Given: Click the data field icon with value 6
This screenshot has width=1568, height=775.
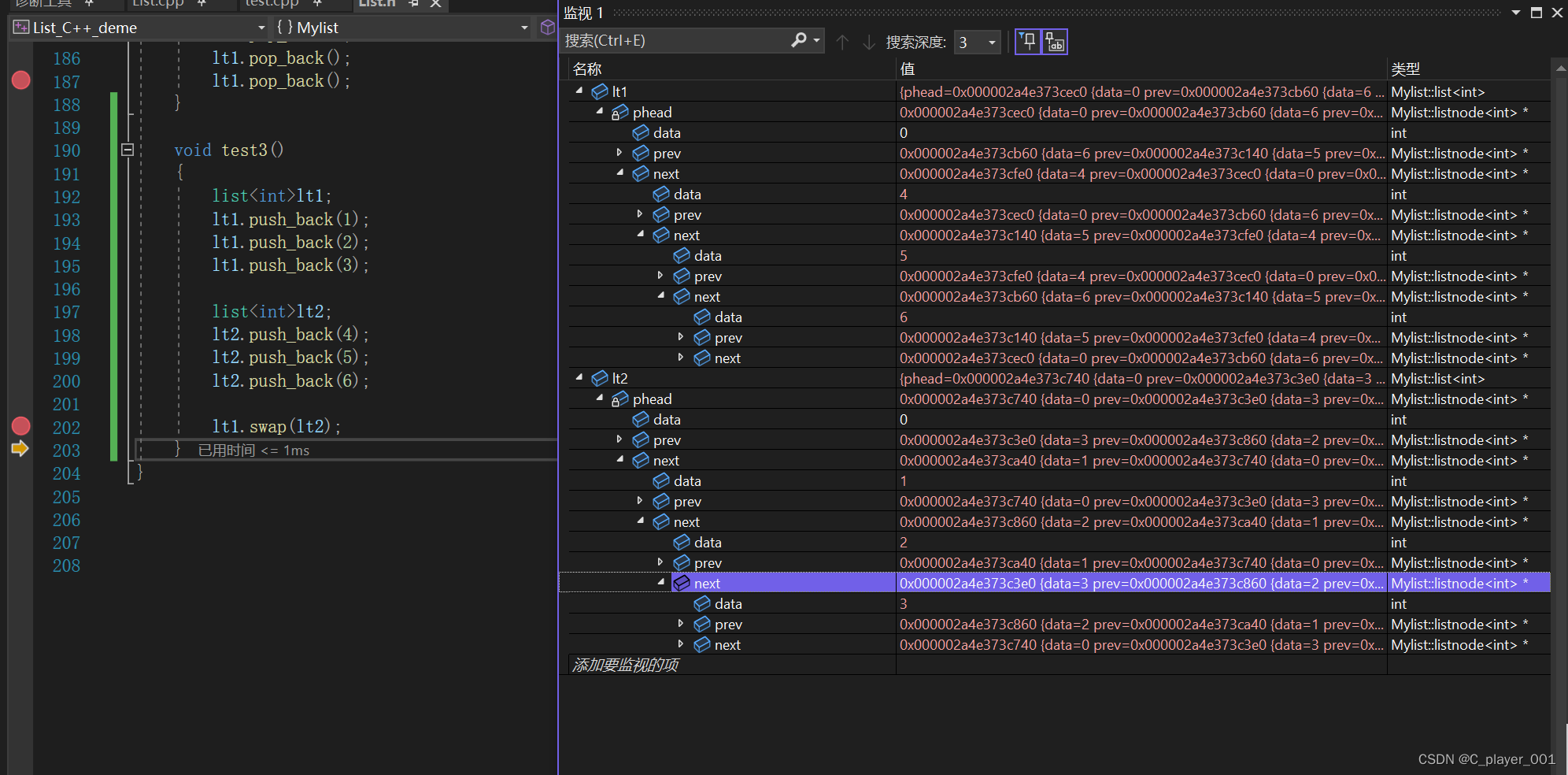Looking at the screenshot, I should (x=702, y=317).
